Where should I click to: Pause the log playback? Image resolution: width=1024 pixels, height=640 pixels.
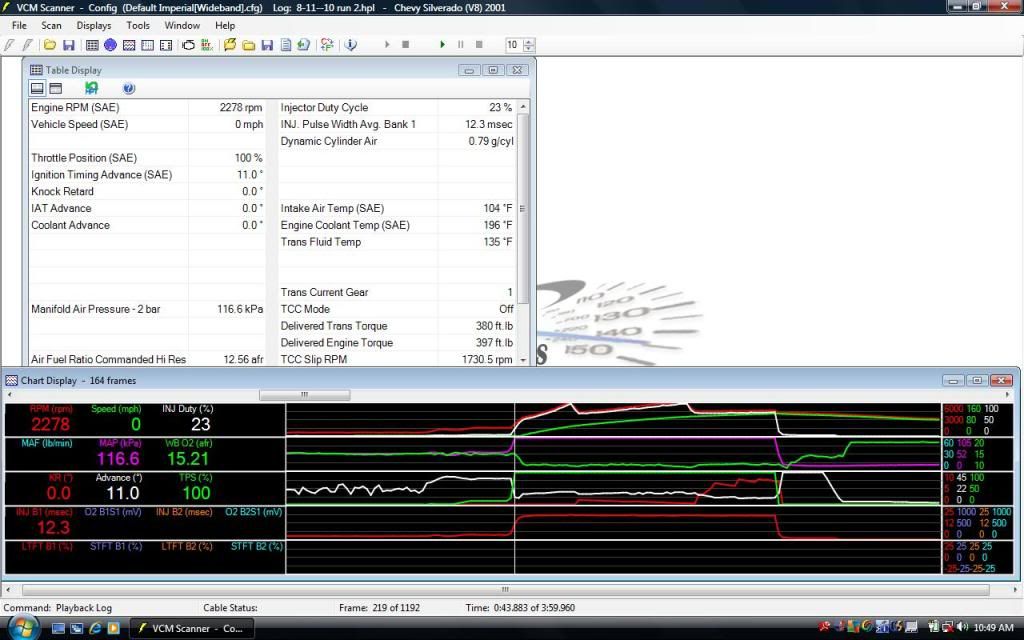[x=461, y=45]
